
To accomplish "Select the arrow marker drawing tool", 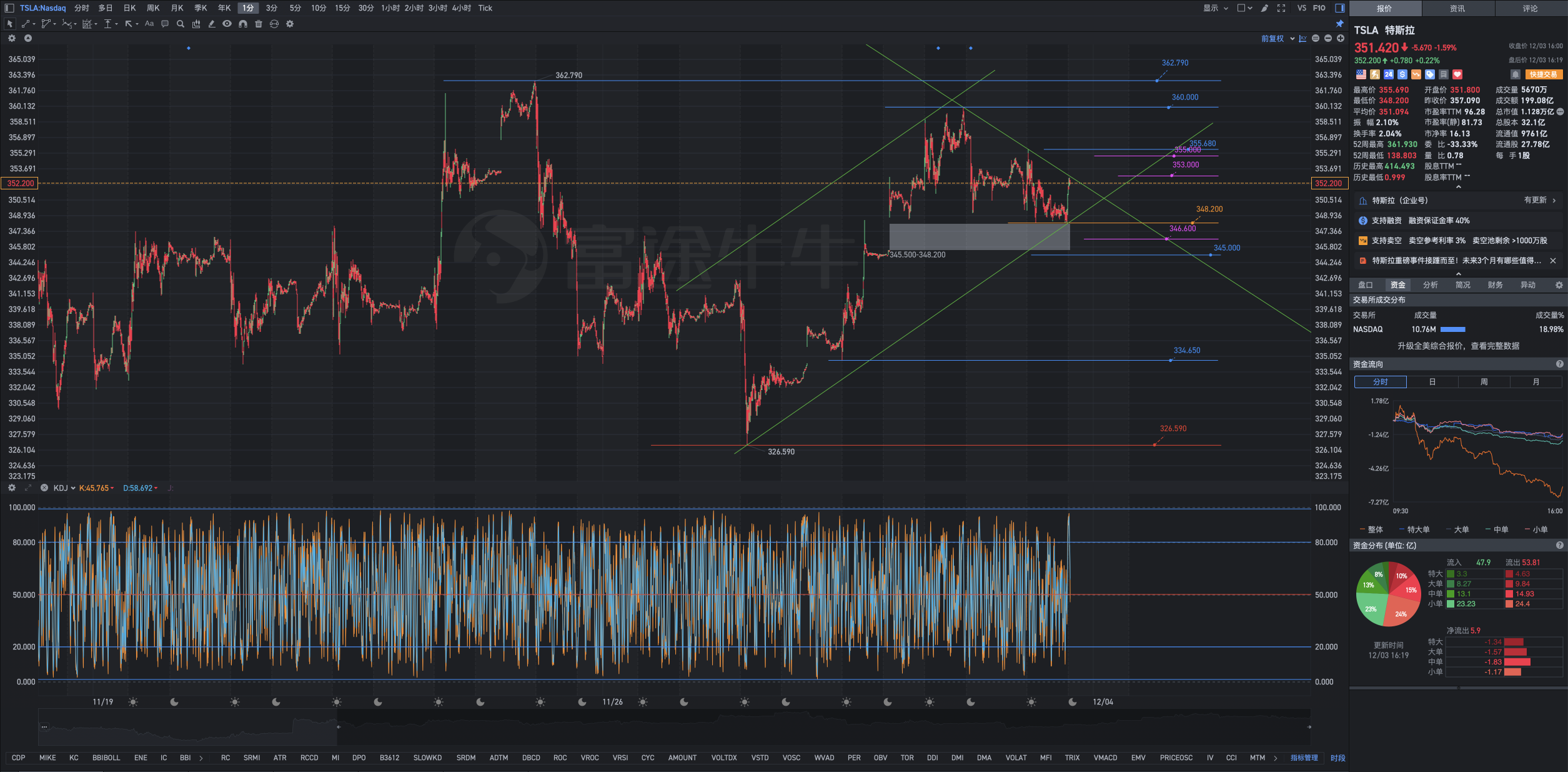I will tap(129, 24).
